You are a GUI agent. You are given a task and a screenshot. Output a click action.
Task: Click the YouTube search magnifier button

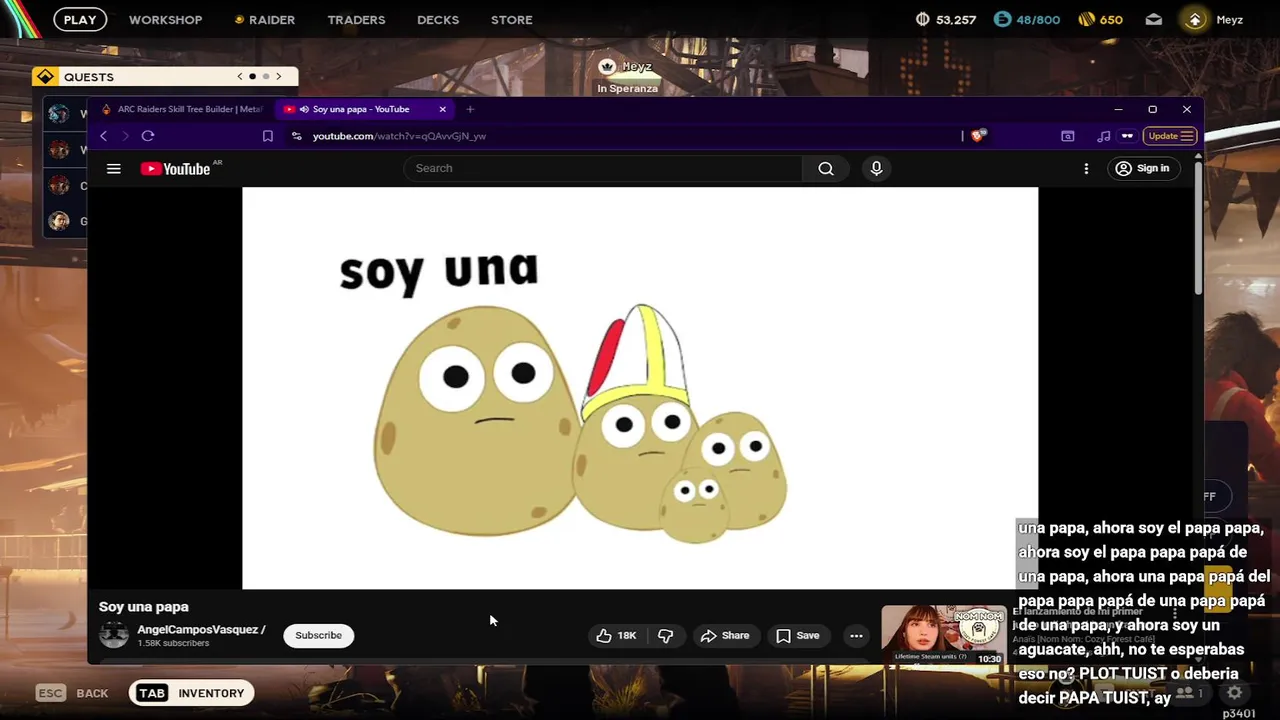(x=826, y=168)
